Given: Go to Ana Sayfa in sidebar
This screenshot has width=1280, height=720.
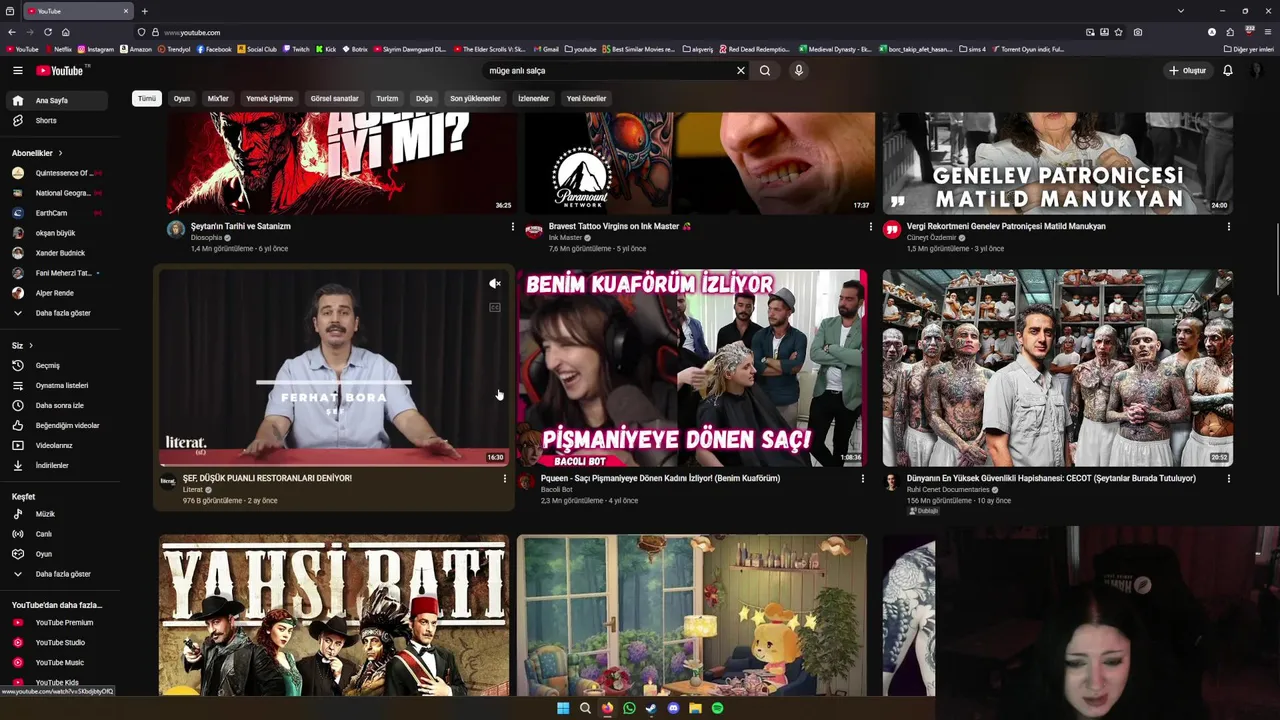Looking at the screenshot, I should pyautogui.click(x=56, y=100).
